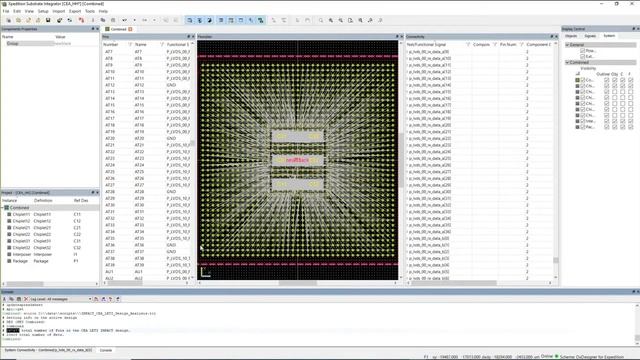Open the Edit menu
This screenshot has height=360, width=640.
(x=17, y=11)
